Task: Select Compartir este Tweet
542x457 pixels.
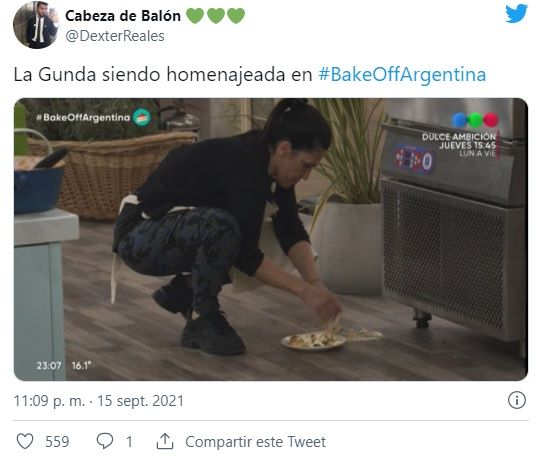Action: coord(255,442)
